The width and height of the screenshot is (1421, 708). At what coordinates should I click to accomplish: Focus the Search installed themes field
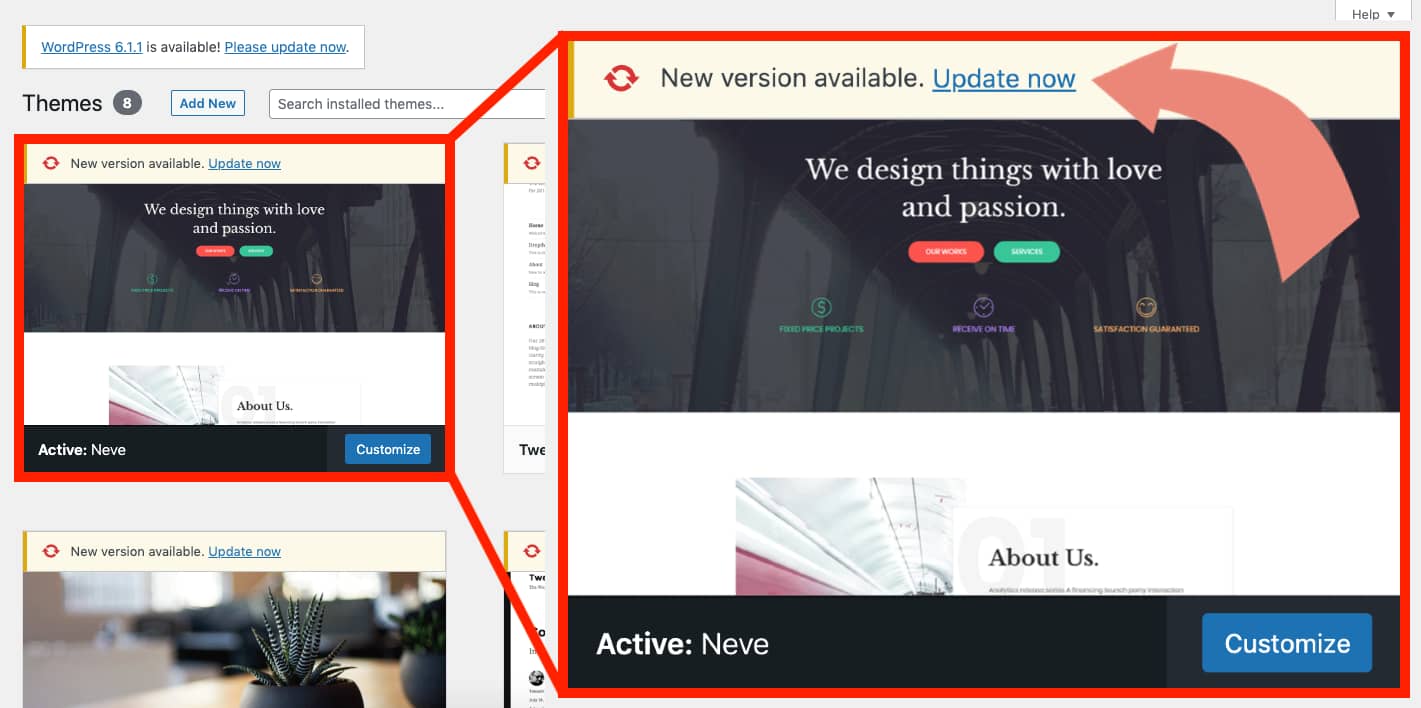tap(408, 104)
